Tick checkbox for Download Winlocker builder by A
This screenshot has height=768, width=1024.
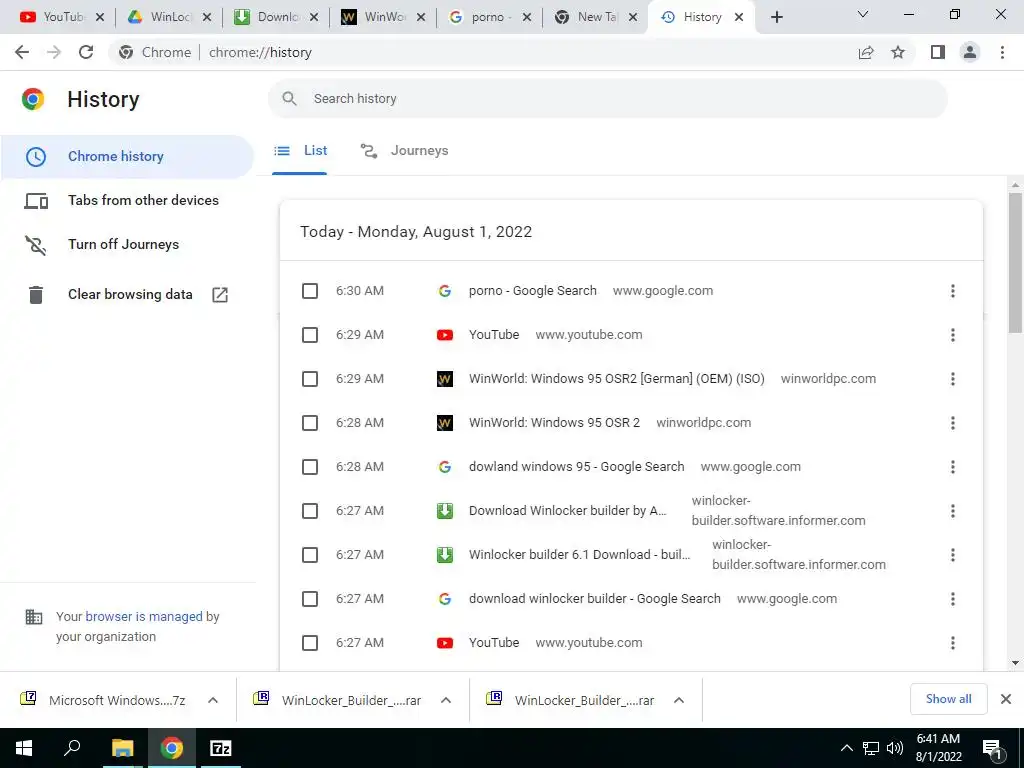pyautogui.click(x=310, y=511)
